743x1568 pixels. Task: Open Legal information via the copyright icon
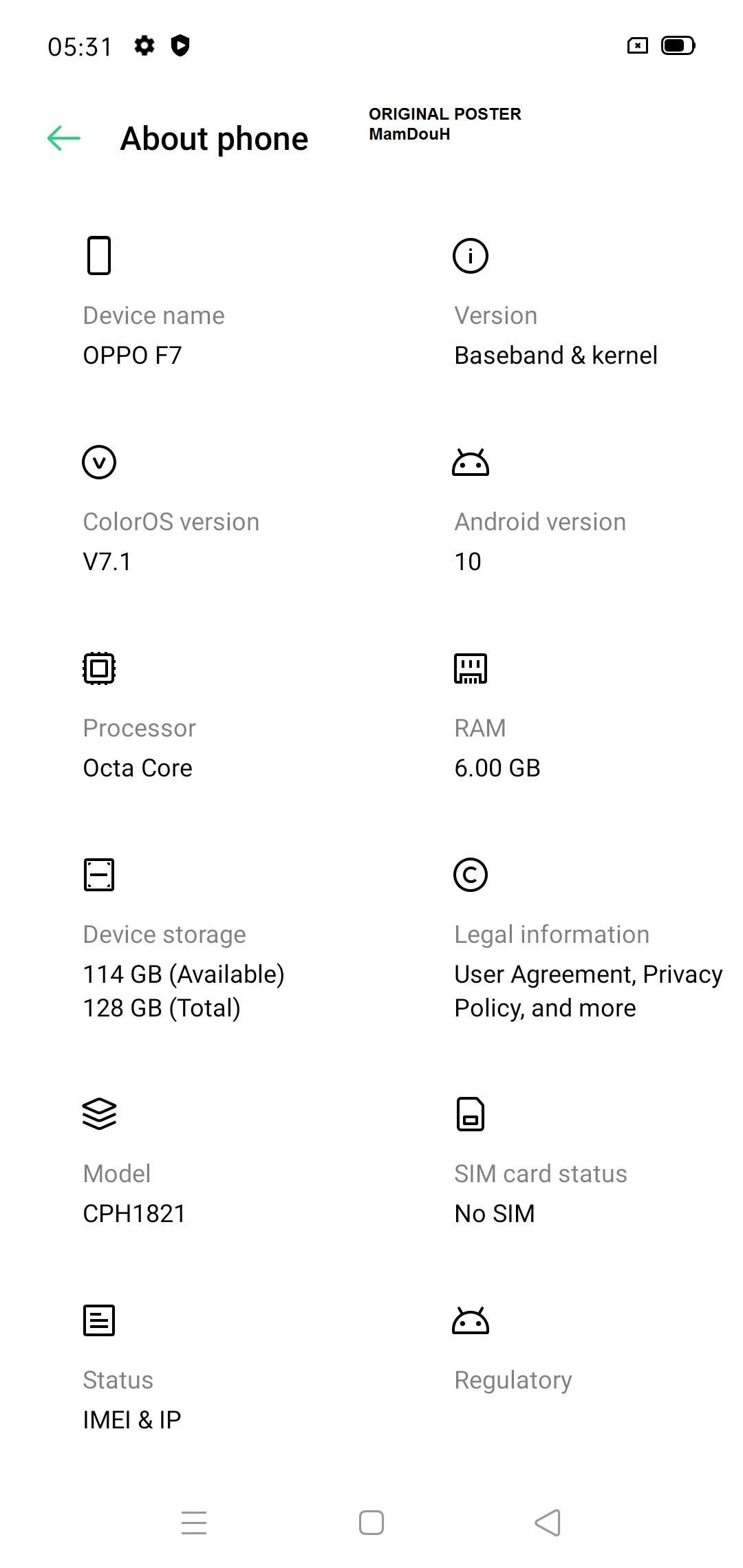pos(471,874)
